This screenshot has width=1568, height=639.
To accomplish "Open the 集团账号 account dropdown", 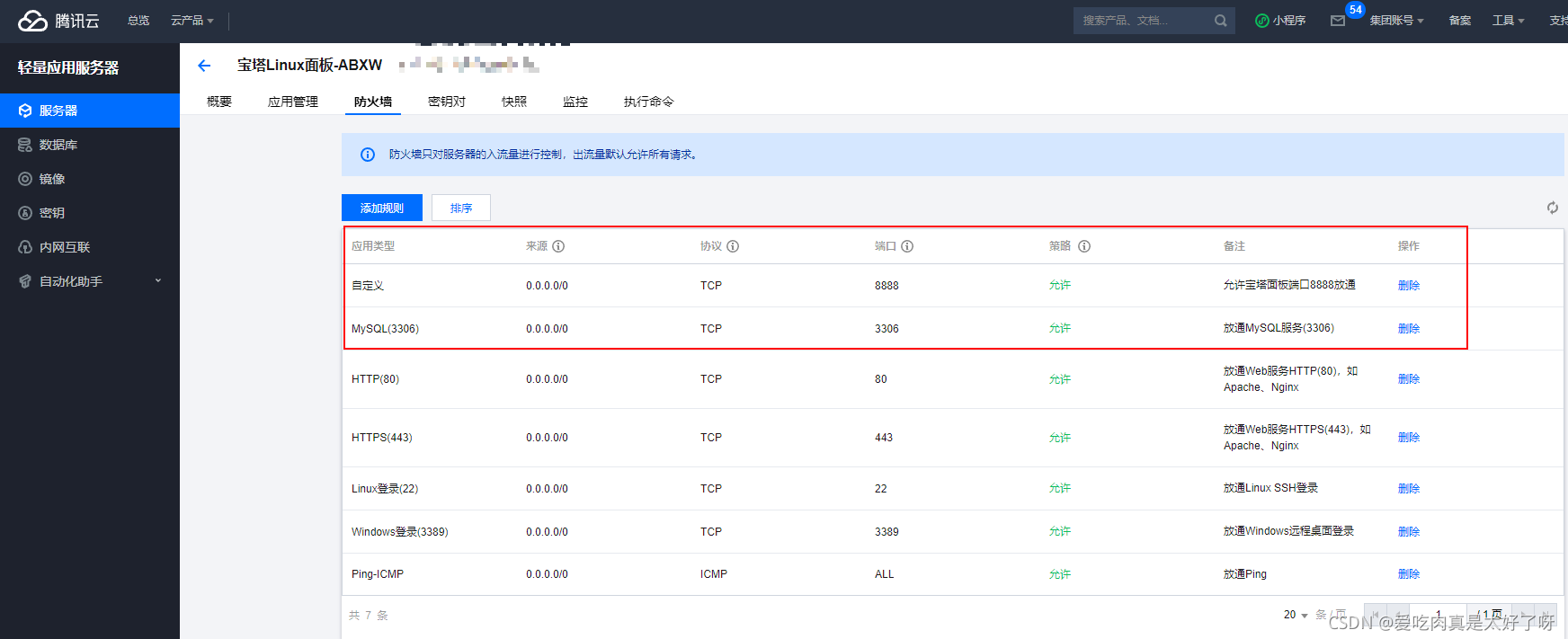I will pos(1396,21).
